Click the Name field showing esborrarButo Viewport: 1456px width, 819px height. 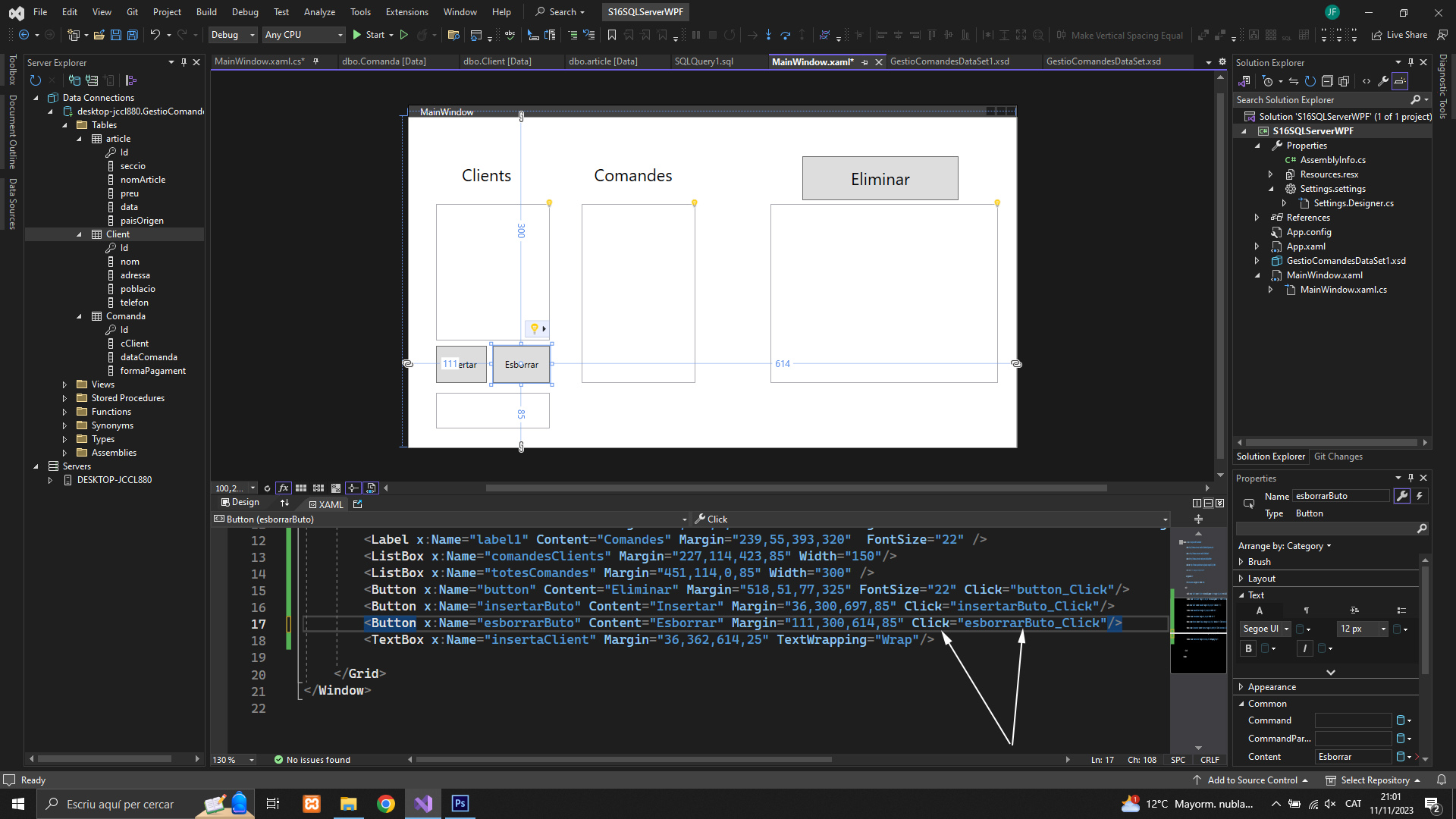click(1340, 496)
